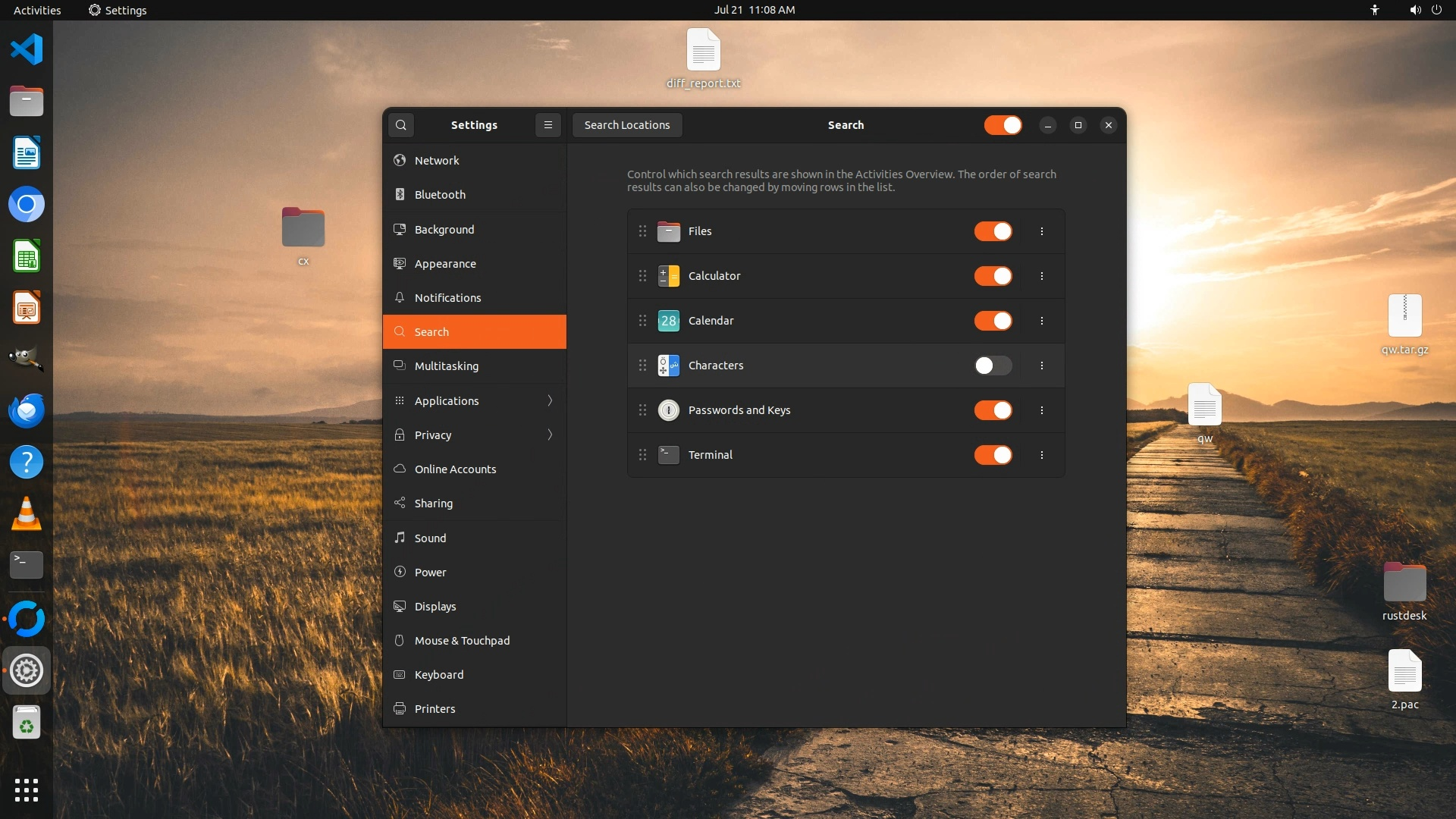Expand Applications submenu chevron

coord(550,400)
